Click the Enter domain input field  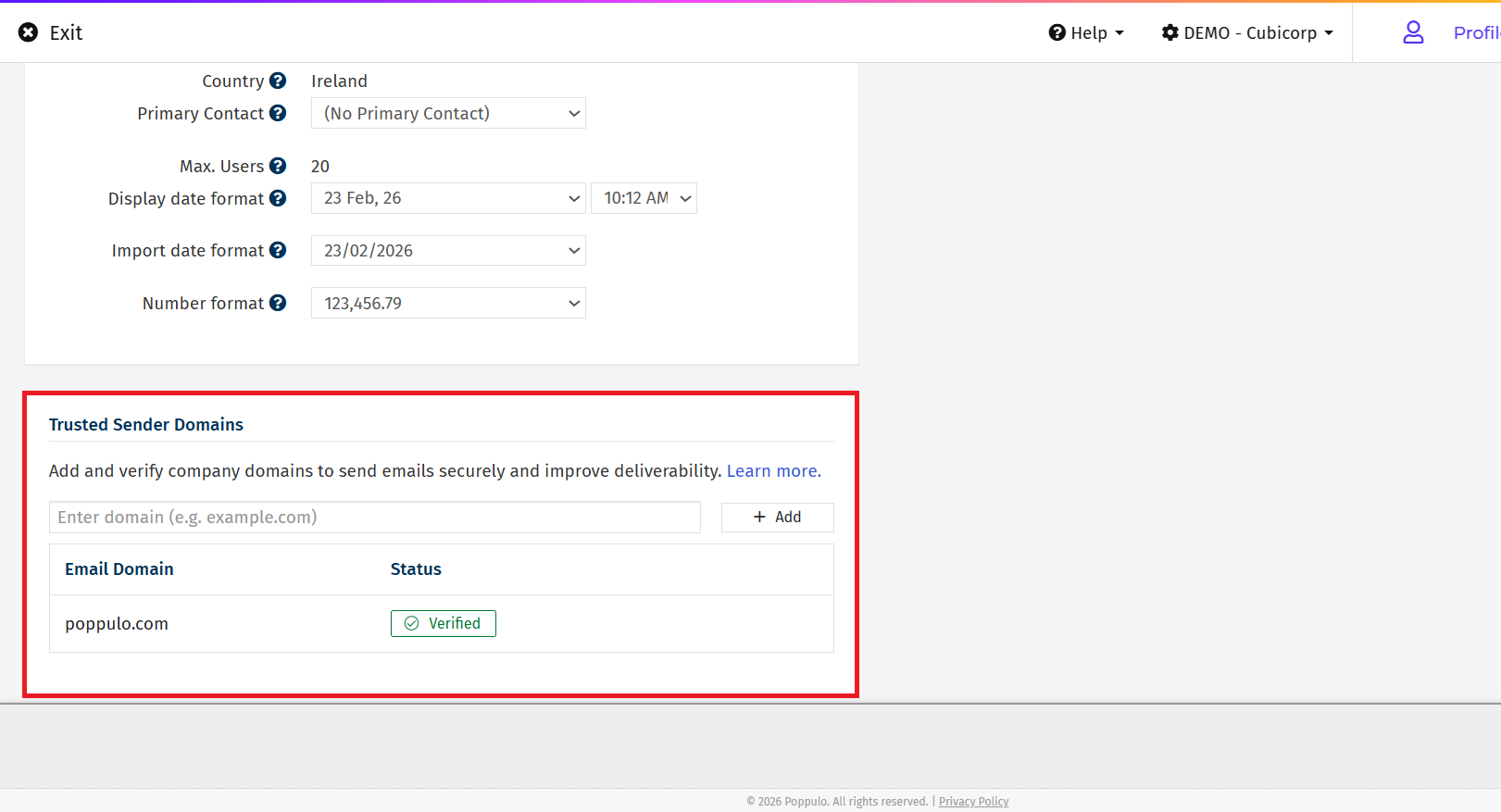pos(375,518)
